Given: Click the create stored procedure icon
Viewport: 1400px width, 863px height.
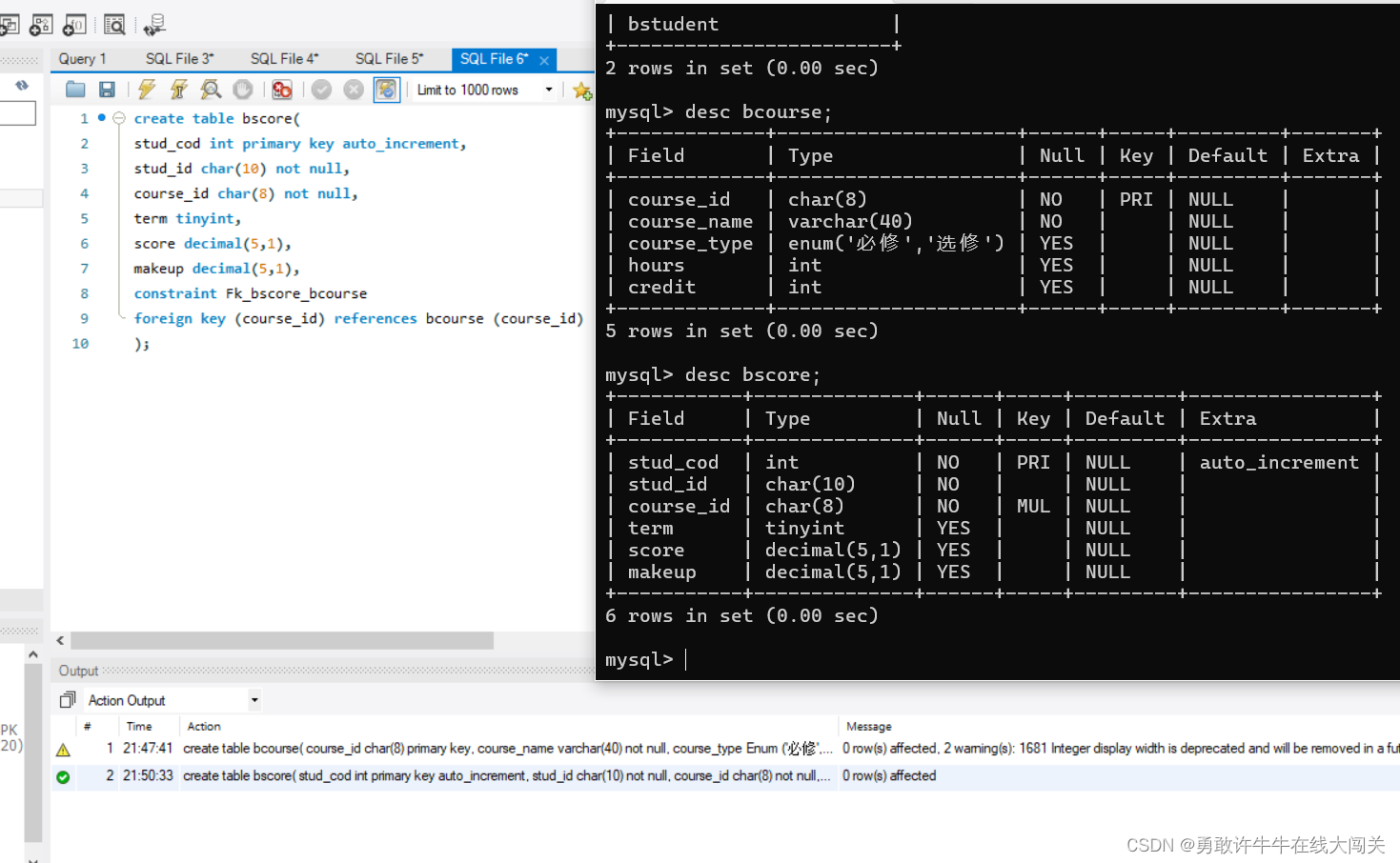Looking at the screenshot, I should pos(41,25).
